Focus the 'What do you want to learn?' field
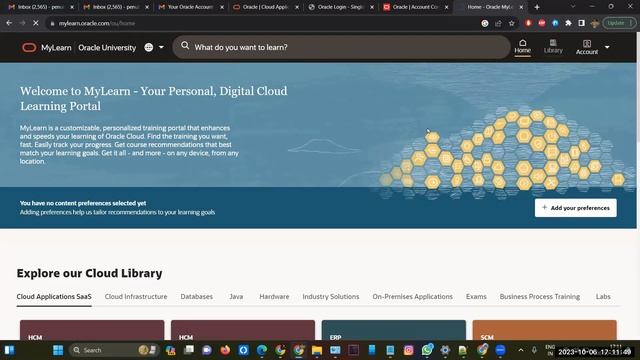This screenshot has width=640, height=360. [x=341, y=47]
